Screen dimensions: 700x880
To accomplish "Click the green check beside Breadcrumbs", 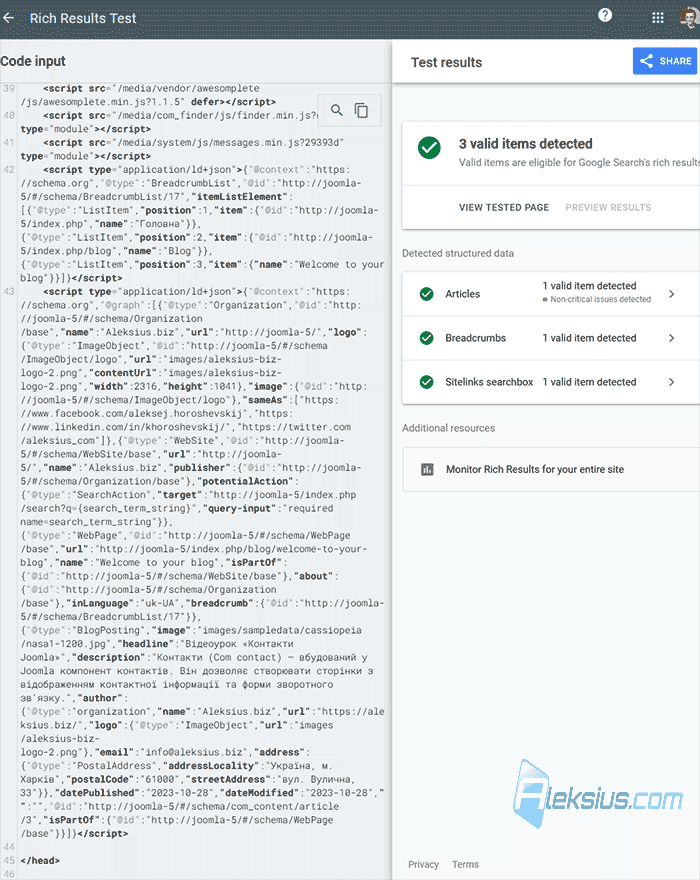I will pyautogui.click(x=427, y=338).
